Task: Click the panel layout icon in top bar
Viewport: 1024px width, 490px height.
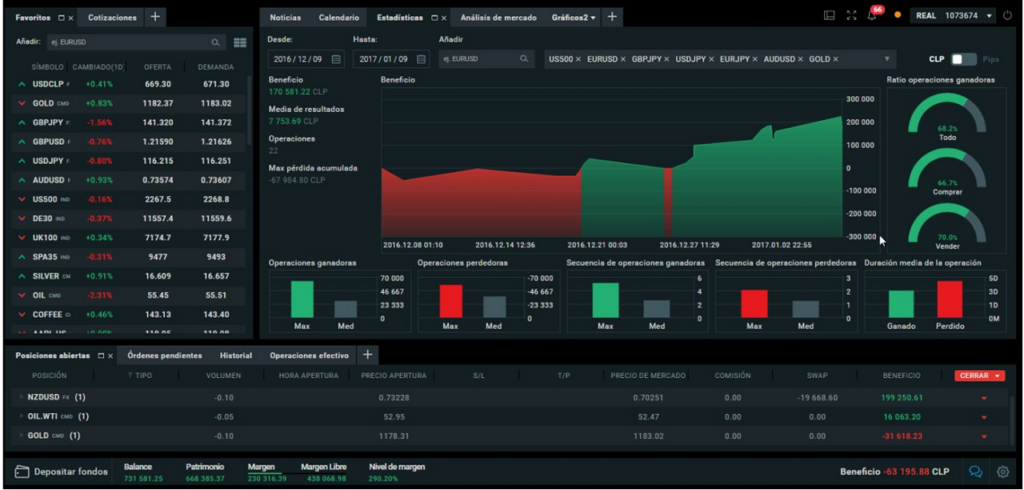Action: (x=829, y=16)
